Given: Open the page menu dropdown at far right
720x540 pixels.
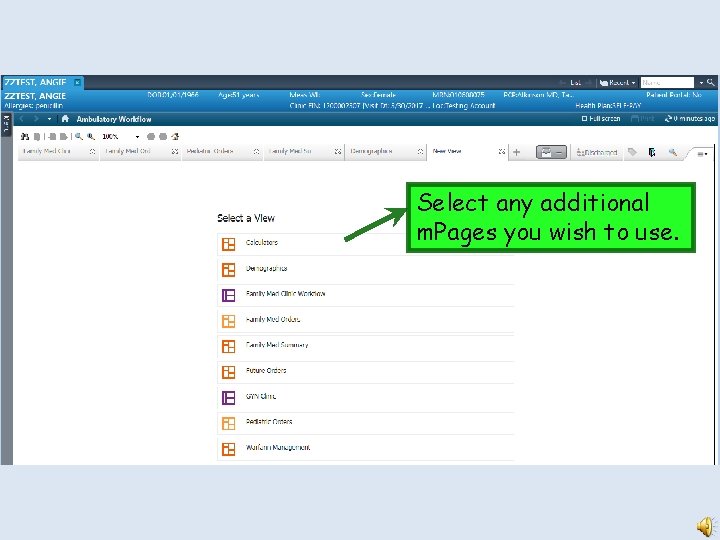Looking at the screenshot, I should pyautogui.click(x=702, y=154).
